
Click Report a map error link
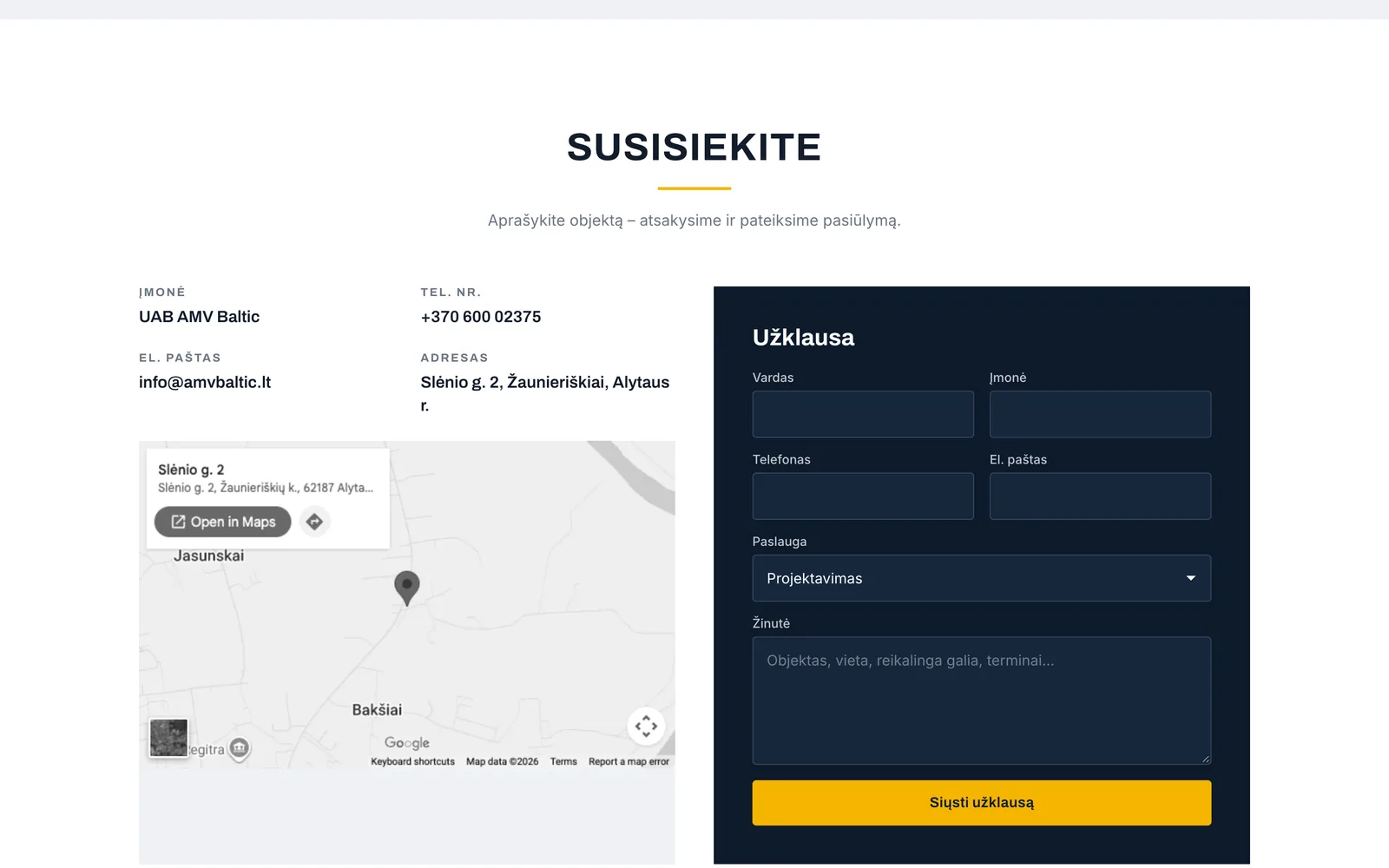[x=629, y=761]
